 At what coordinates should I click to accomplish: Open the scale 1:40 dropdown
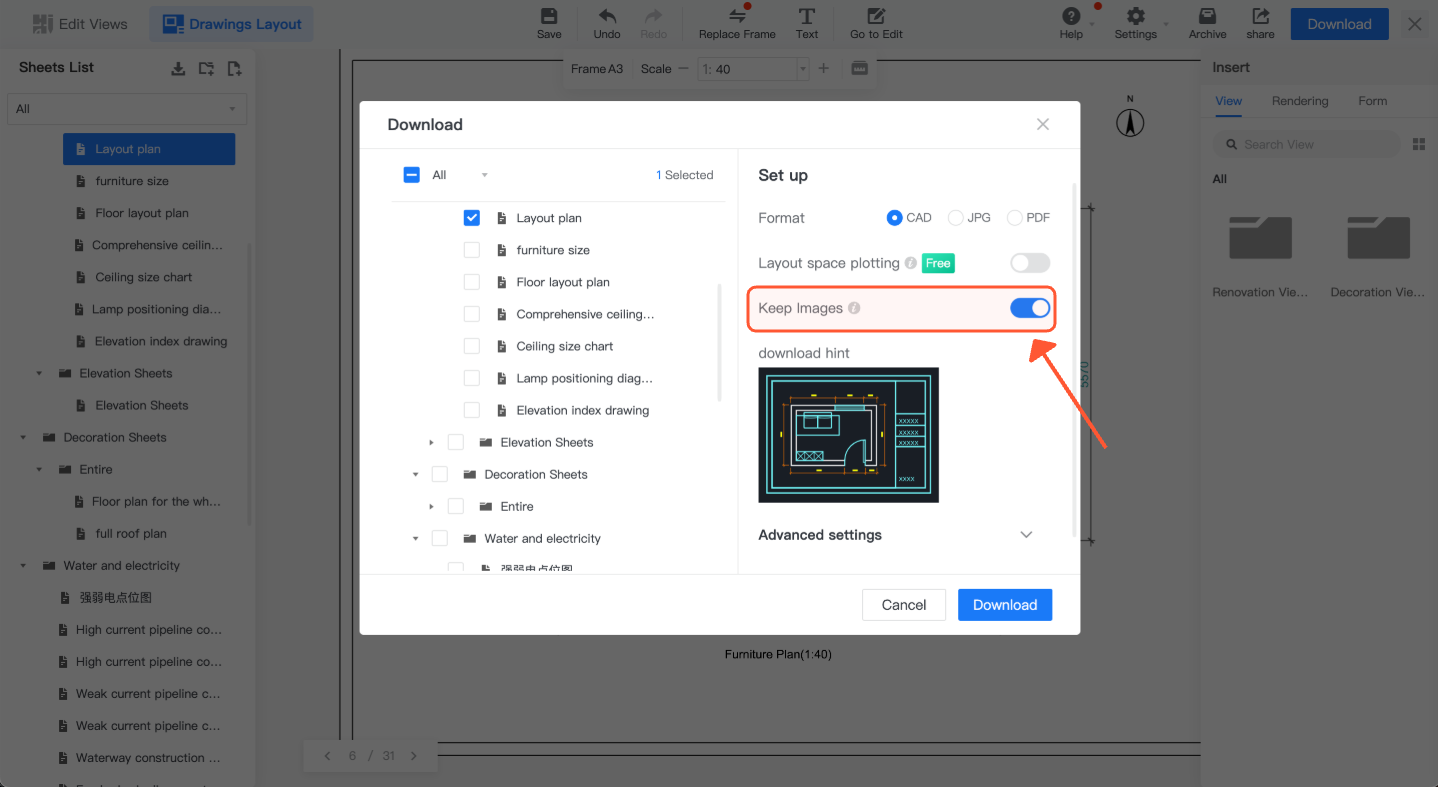802,69
